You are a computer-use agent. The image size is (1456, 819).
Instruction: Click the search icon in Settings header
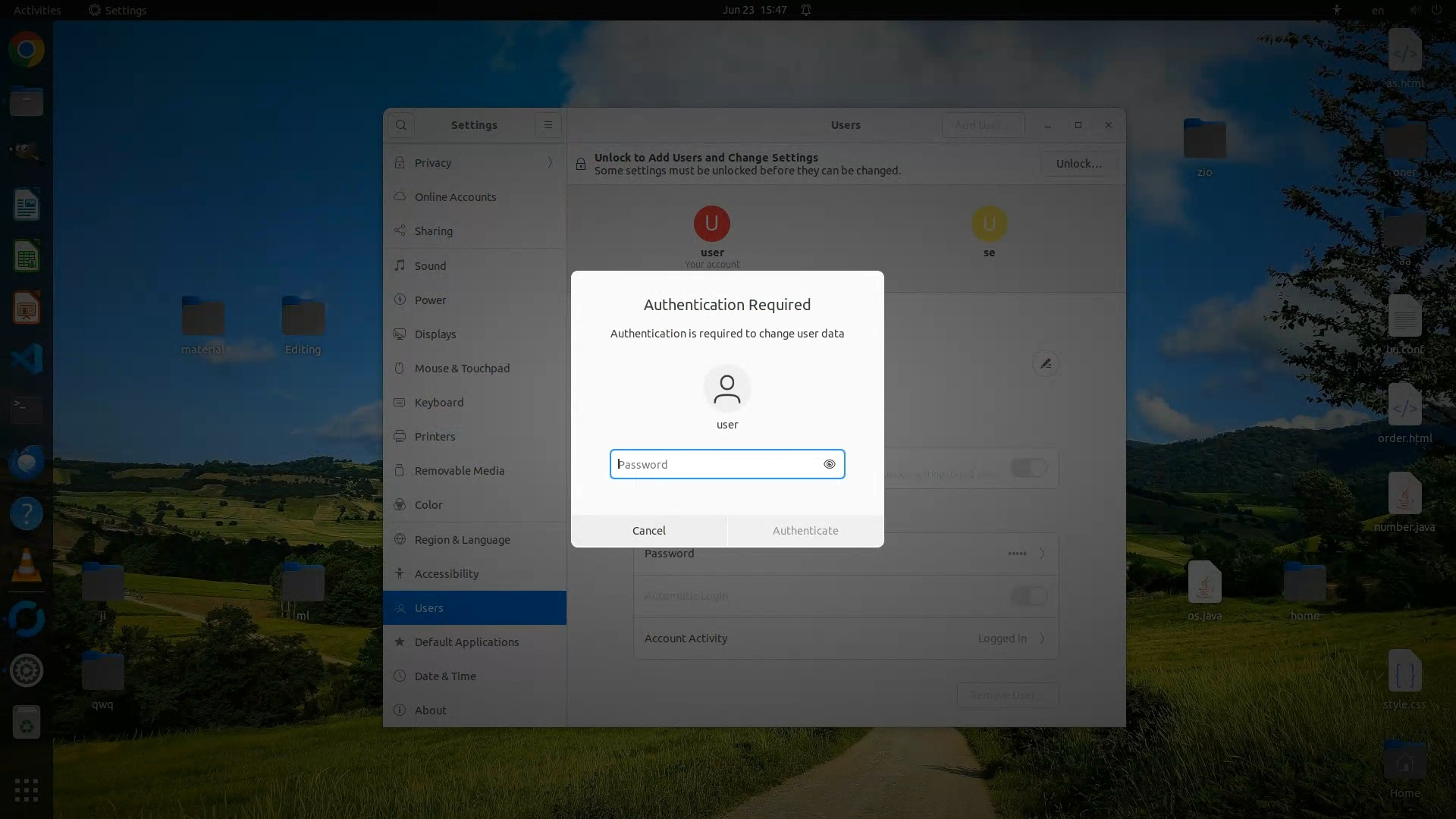pos(401,125)
